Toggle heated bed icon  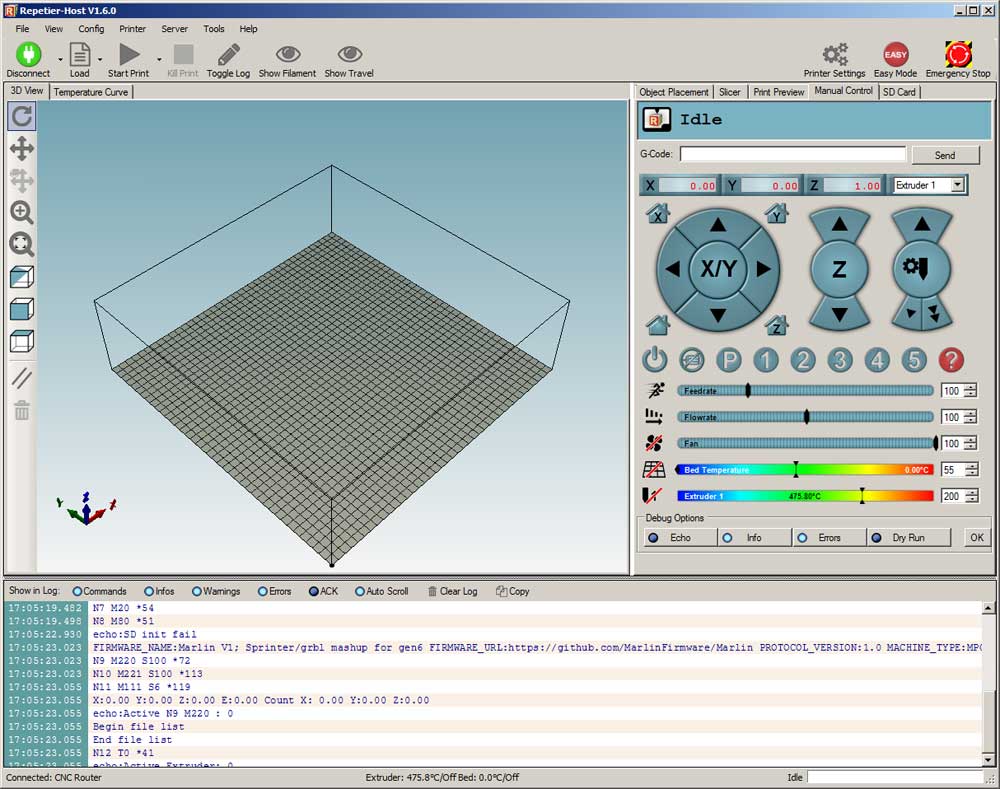(x=654, y=469)
